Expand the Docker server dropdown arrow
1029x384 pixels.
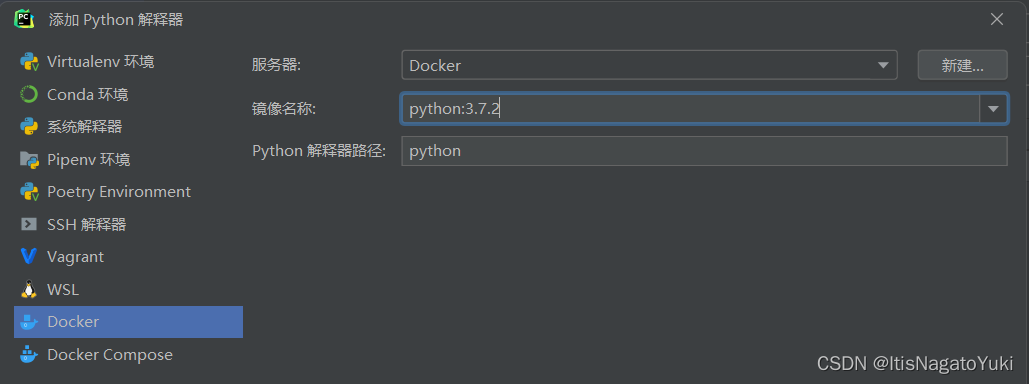[x=883, y=65]
